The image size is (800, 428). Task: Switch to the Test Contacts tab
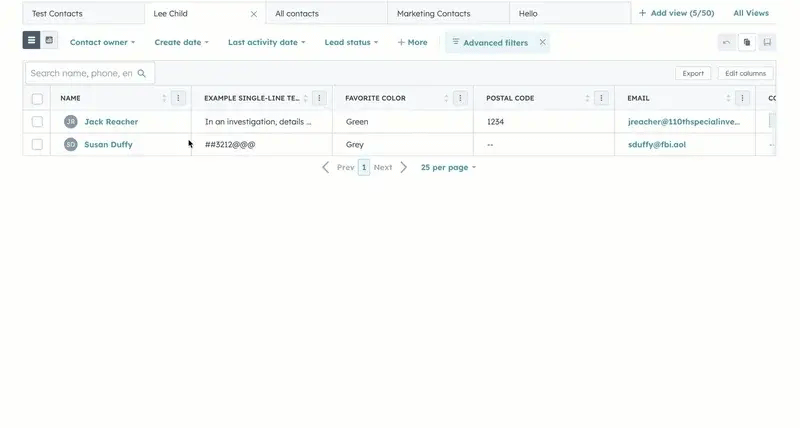(83, 14)
